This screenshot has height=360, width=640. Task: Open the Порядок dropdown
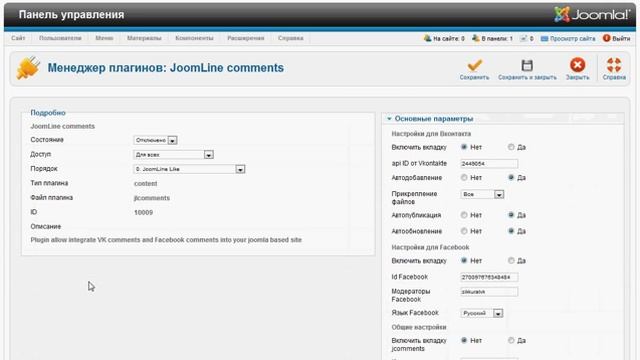point(189,169)
